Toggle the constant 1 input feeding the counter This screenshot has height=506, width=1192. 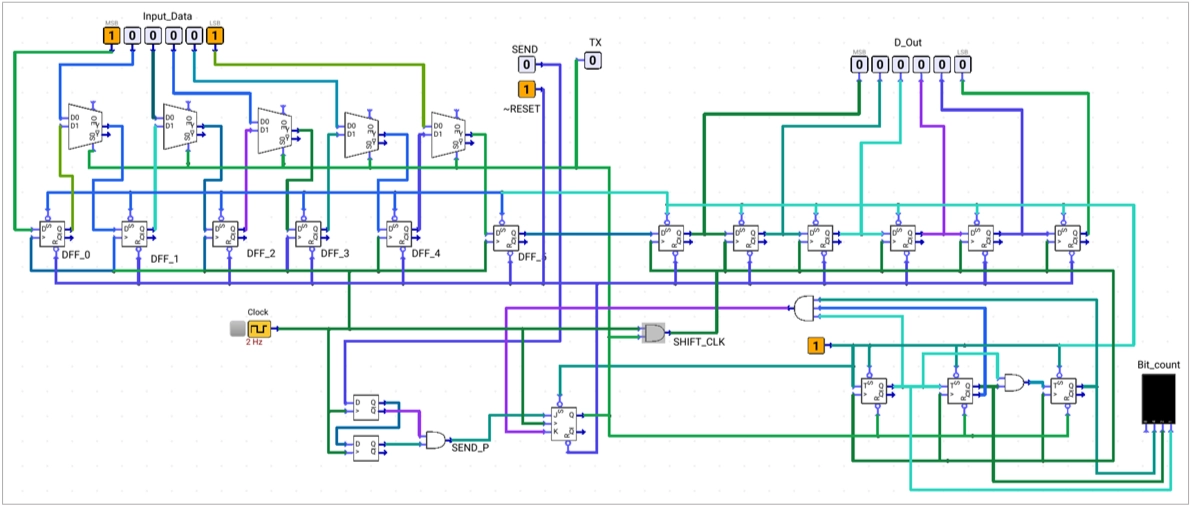[x=815, y=346]
